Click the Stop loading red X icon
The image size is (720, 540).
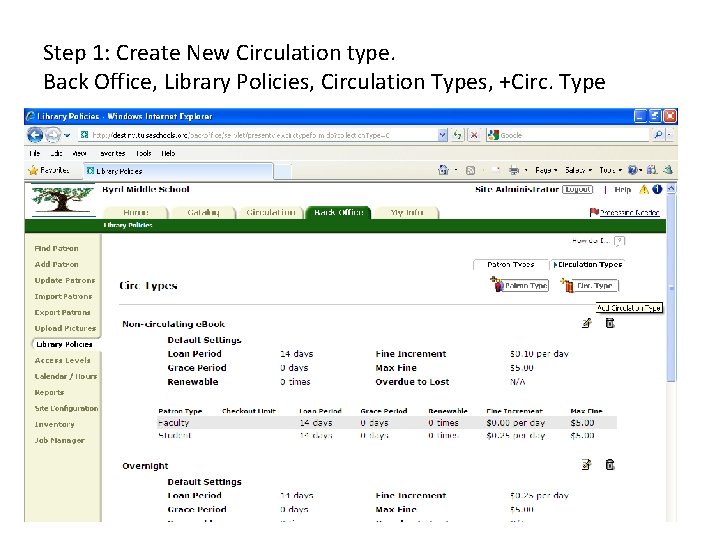click(474, 135)
